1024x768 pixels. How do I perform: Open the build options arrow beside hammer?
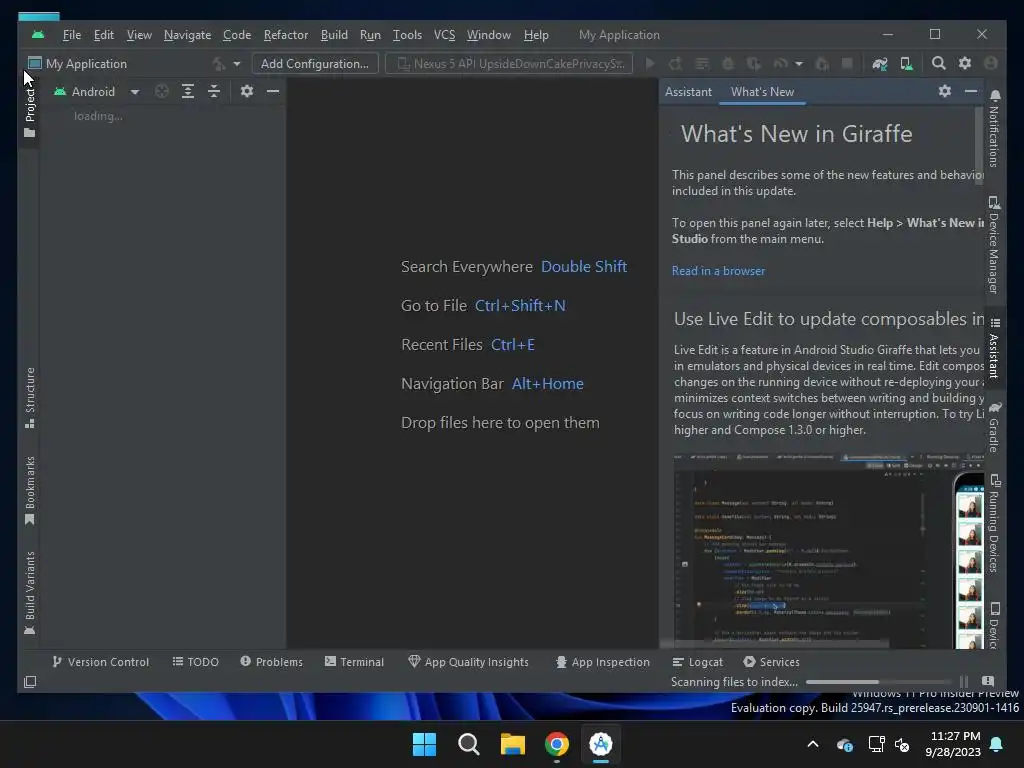pyautogui.click(x=236, y=64)
